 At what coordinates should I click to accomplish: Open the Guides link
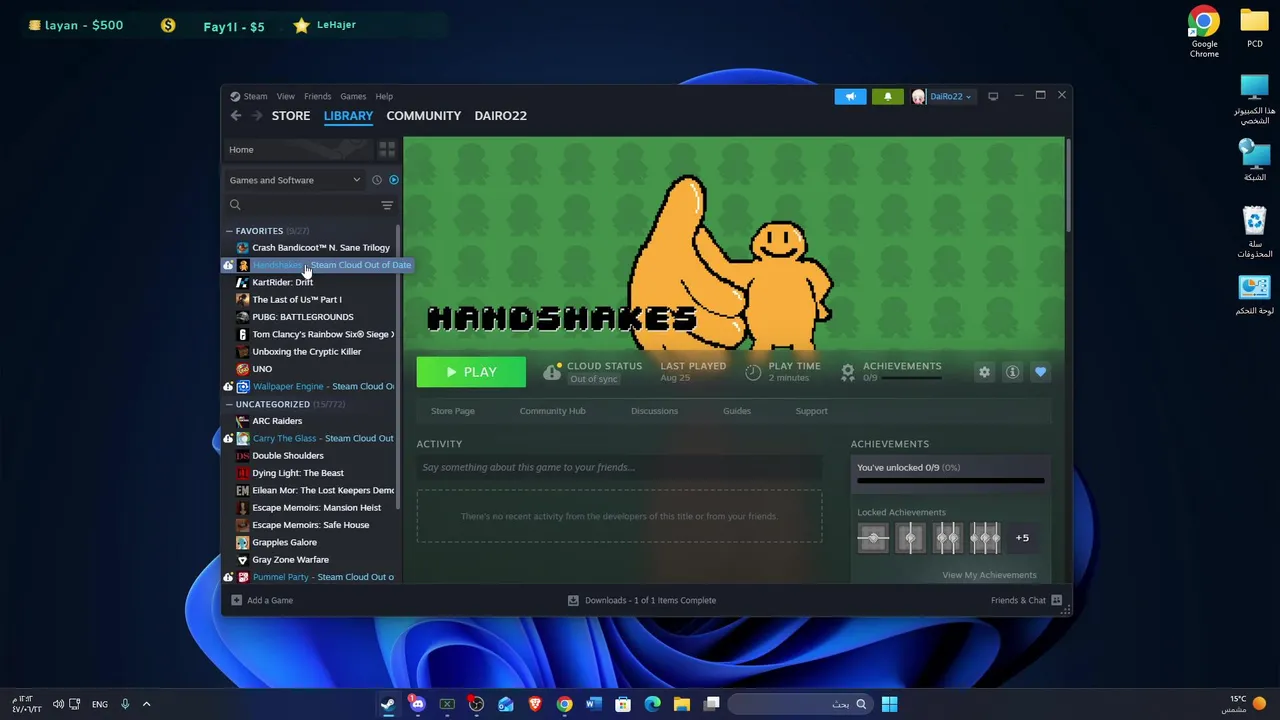737,411
